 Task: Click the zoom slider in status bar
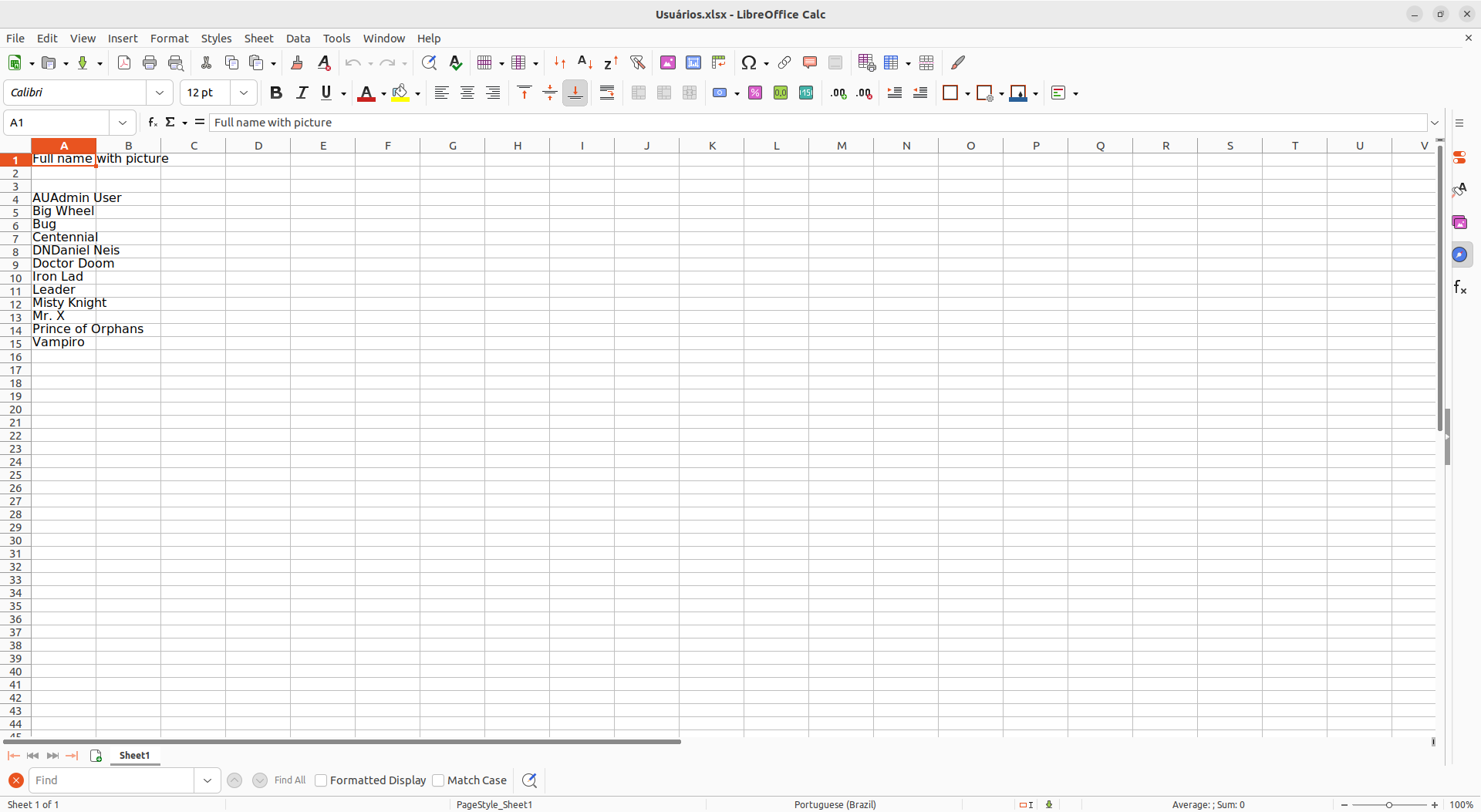coord(1389,804)
